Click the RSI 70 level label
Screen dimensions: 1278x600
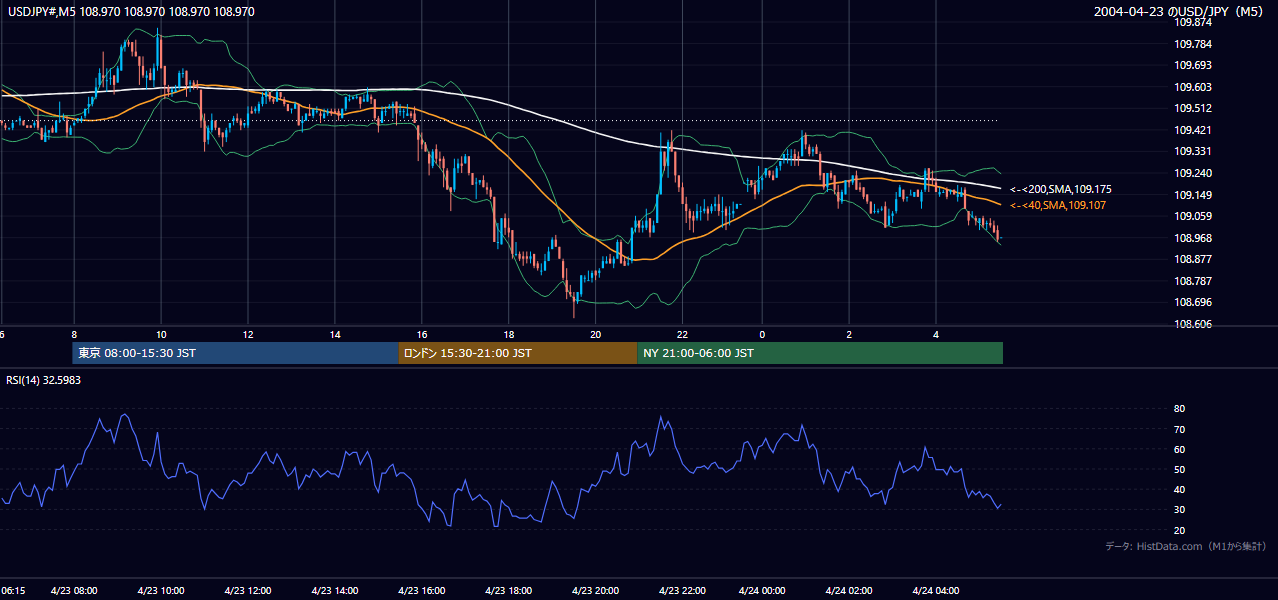point(1179,429)
